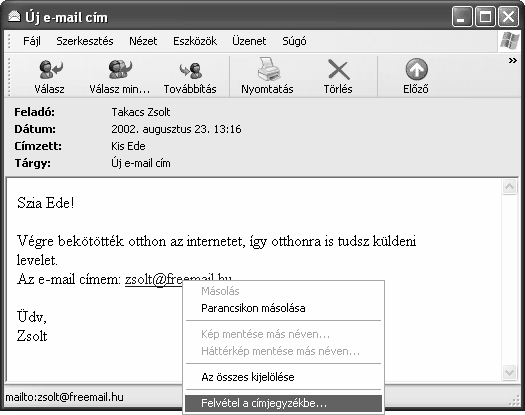The image size is (525, 415).
Task: Delete the message with Törlés
Action: 338,77
